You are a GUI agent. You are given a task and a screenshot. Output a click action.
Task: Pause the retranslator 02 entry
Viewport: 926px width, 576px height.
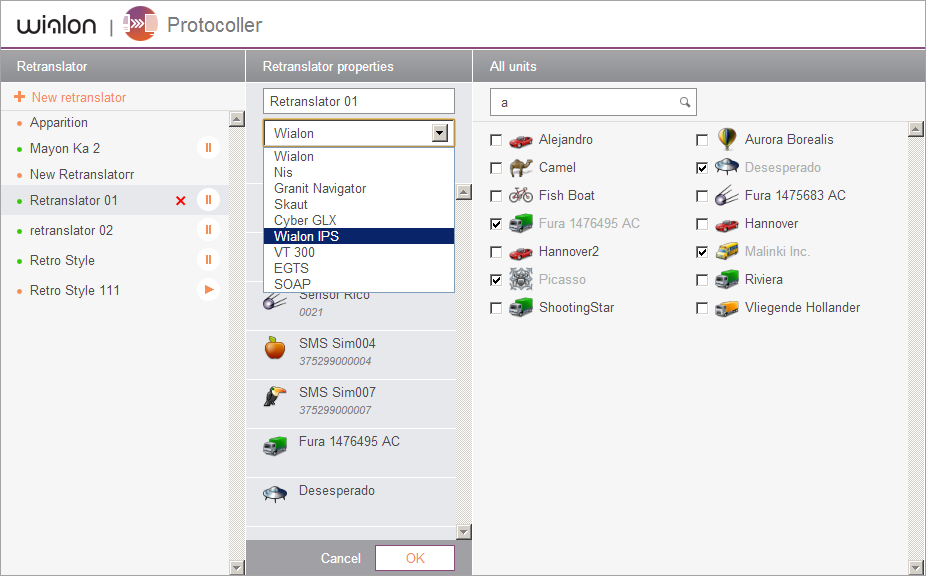coord(208,229)
